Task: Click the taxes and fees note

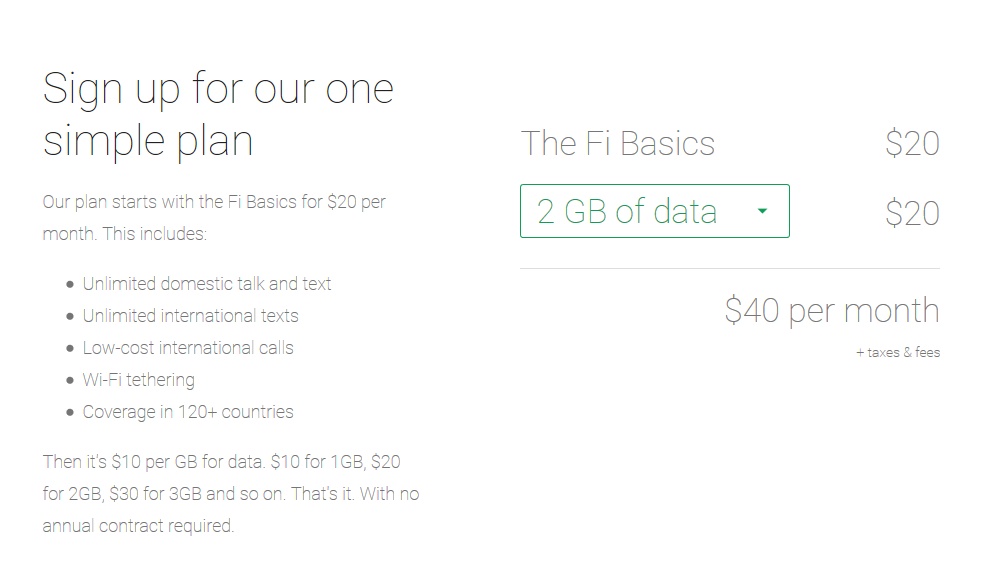Action: tap(895, 352)
